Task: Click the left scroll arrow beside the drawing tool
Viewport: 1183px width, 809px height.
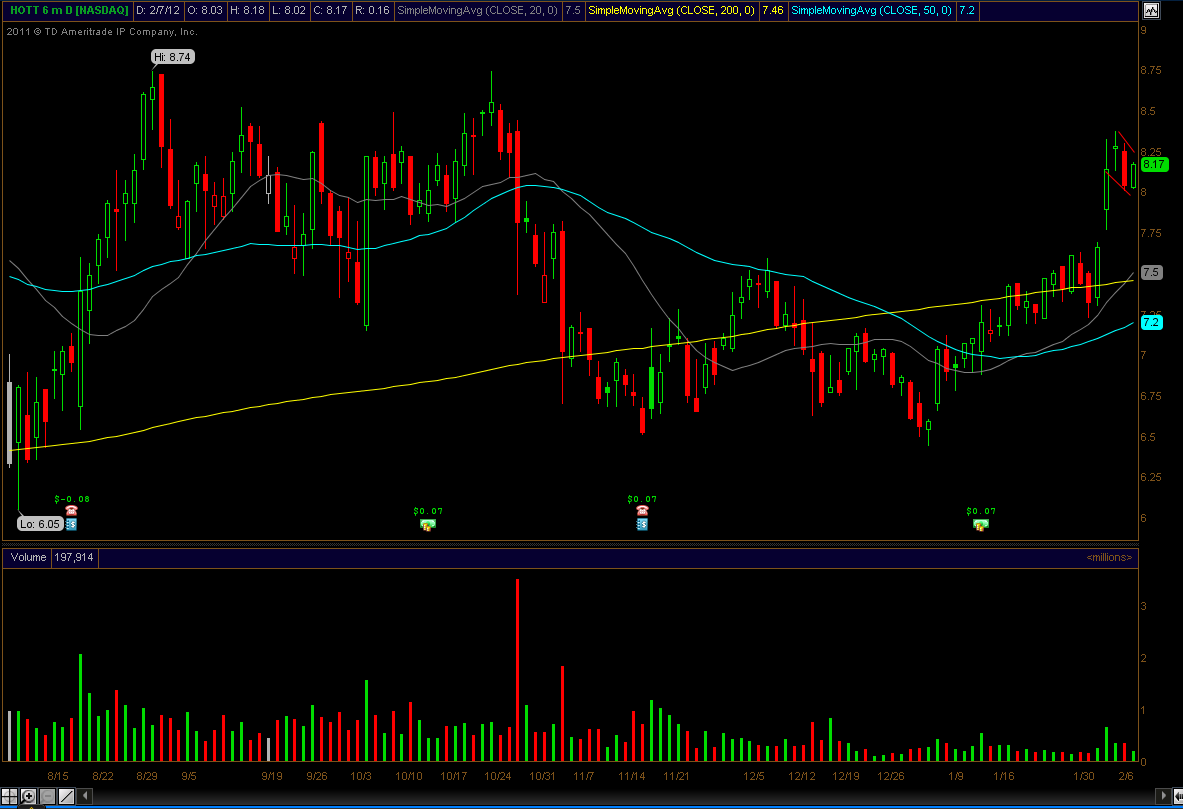Action: [85, 795]
